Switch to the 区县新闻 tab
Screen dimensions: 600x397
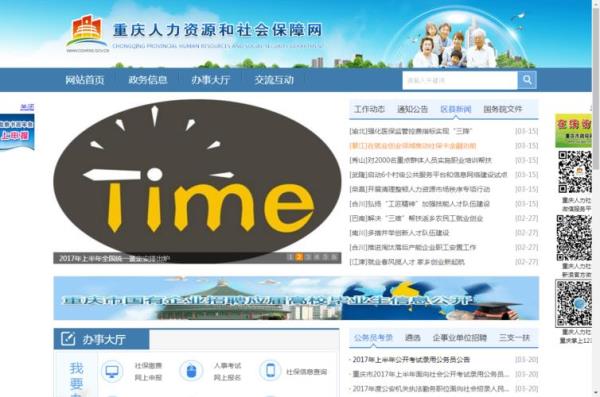pyautogui.click(x=455, y=109)
